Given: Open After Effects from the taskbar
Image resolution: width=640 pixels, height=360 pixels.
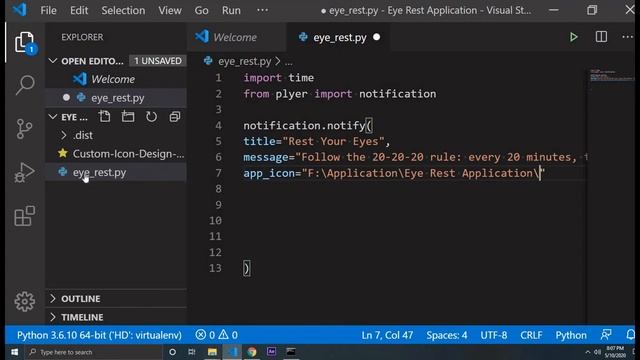Looking at the screenshot, I should [x=271, y=352].
